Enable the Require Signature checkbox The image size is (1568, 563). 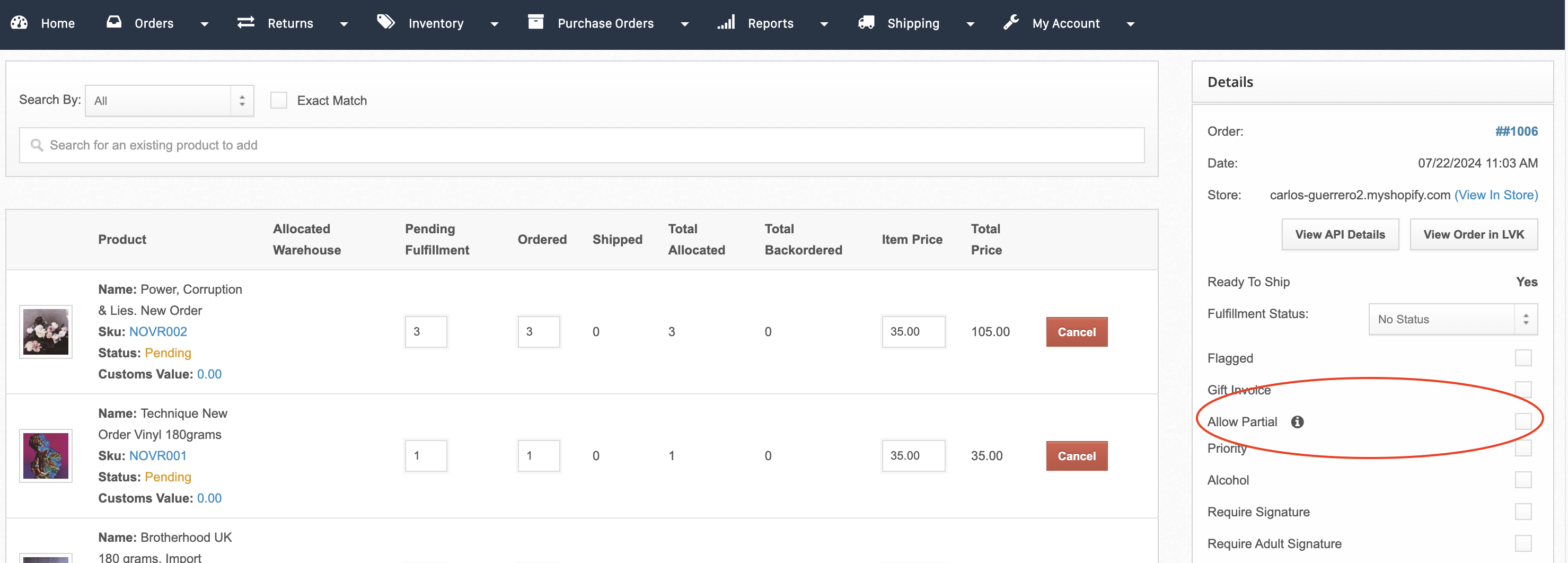pyautogui.click(x=1523, y=511)
